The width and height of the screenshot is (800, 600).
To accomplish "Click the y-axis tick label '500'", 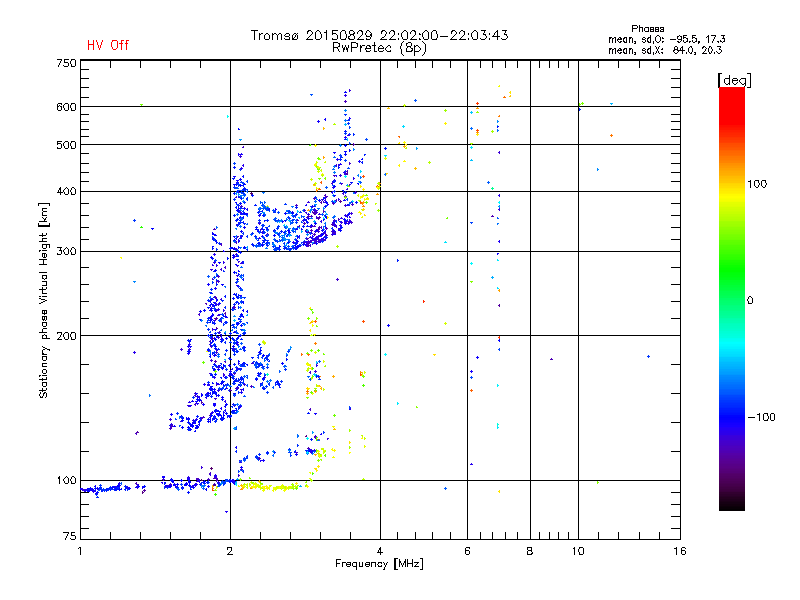I will pyautogui.click(x=66, y=145).
